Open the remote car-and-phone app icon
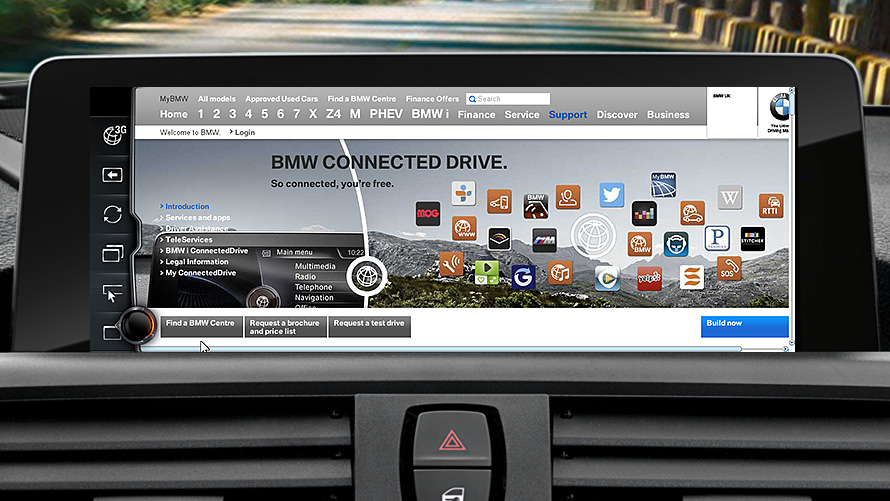The width and height of the screenshot is (890, 501). point(499,201)
